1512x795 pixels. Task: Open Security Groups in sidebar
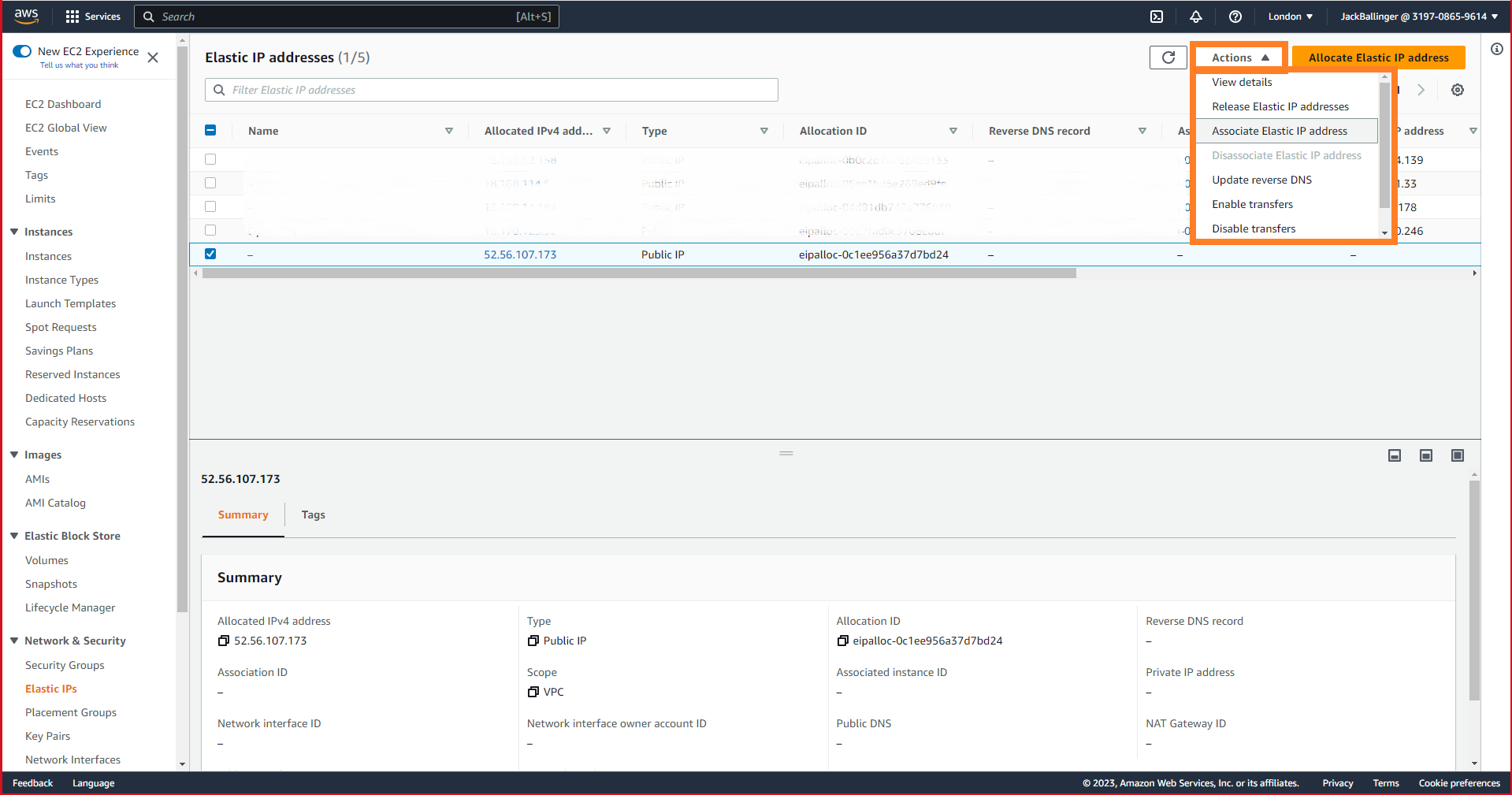(x=65, y=665)
